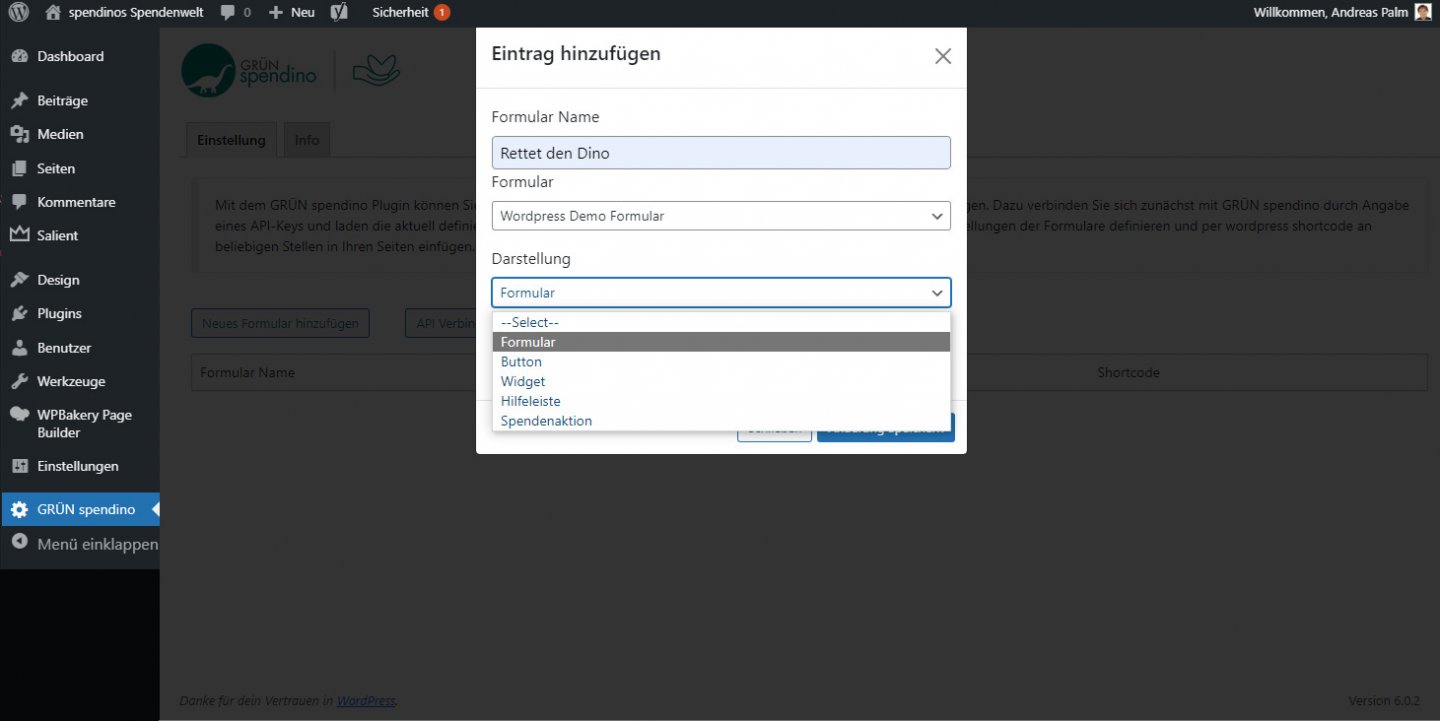The height and width of the screenshot is (721, 1440).
Task: Click the Sicherheit notification badge
Action: (x=441, y=13)
